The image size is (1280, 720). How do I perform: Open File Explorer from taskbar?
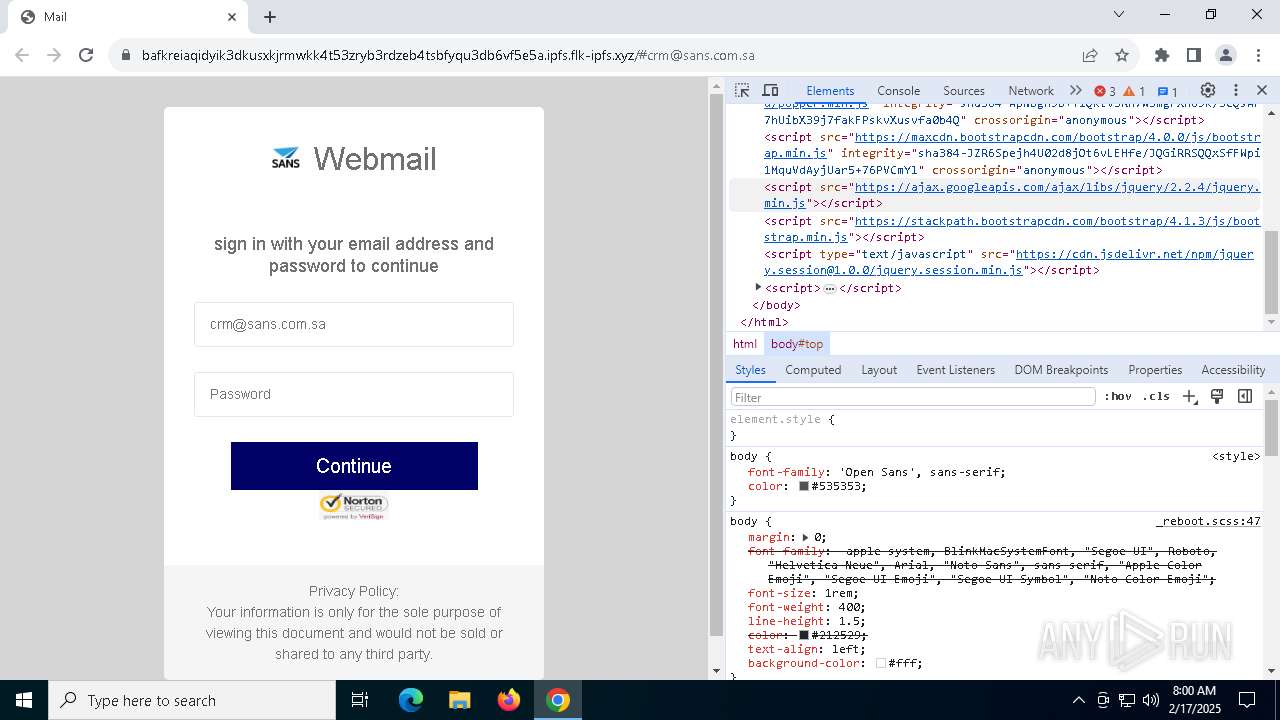tap(459, 700)
